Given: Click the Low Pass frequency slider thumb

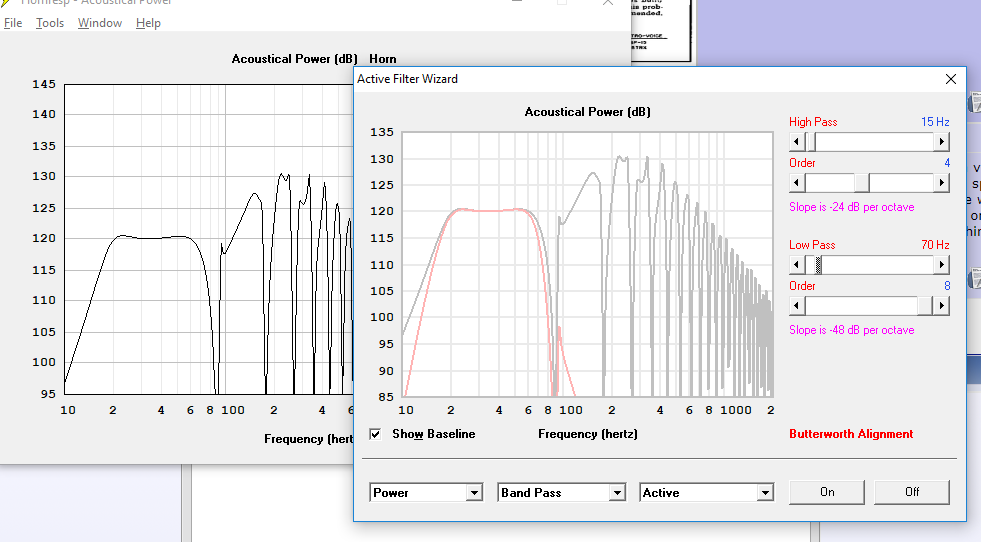Looking at the screenshot, I should pos(818,265).
